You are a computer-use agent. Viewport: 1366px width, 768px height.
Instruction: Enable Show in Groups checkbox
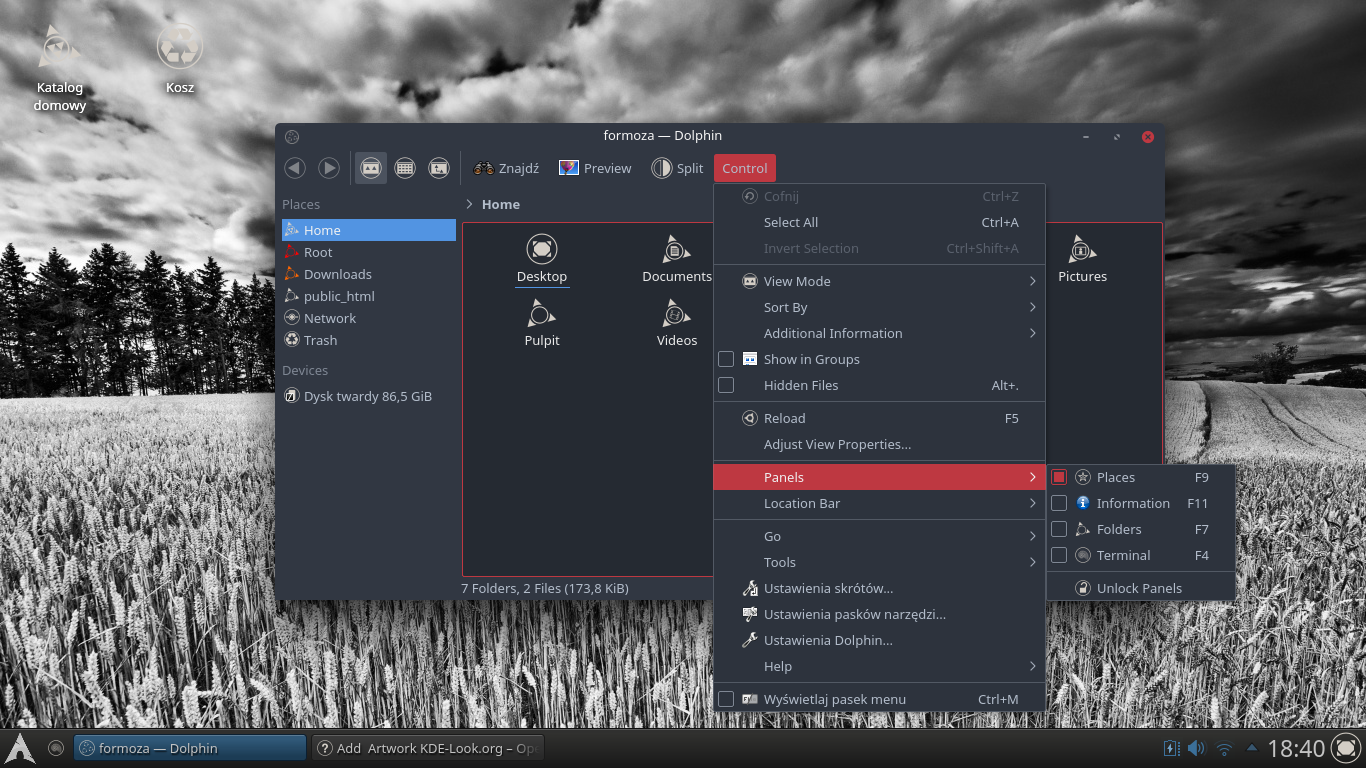point(726,359)
